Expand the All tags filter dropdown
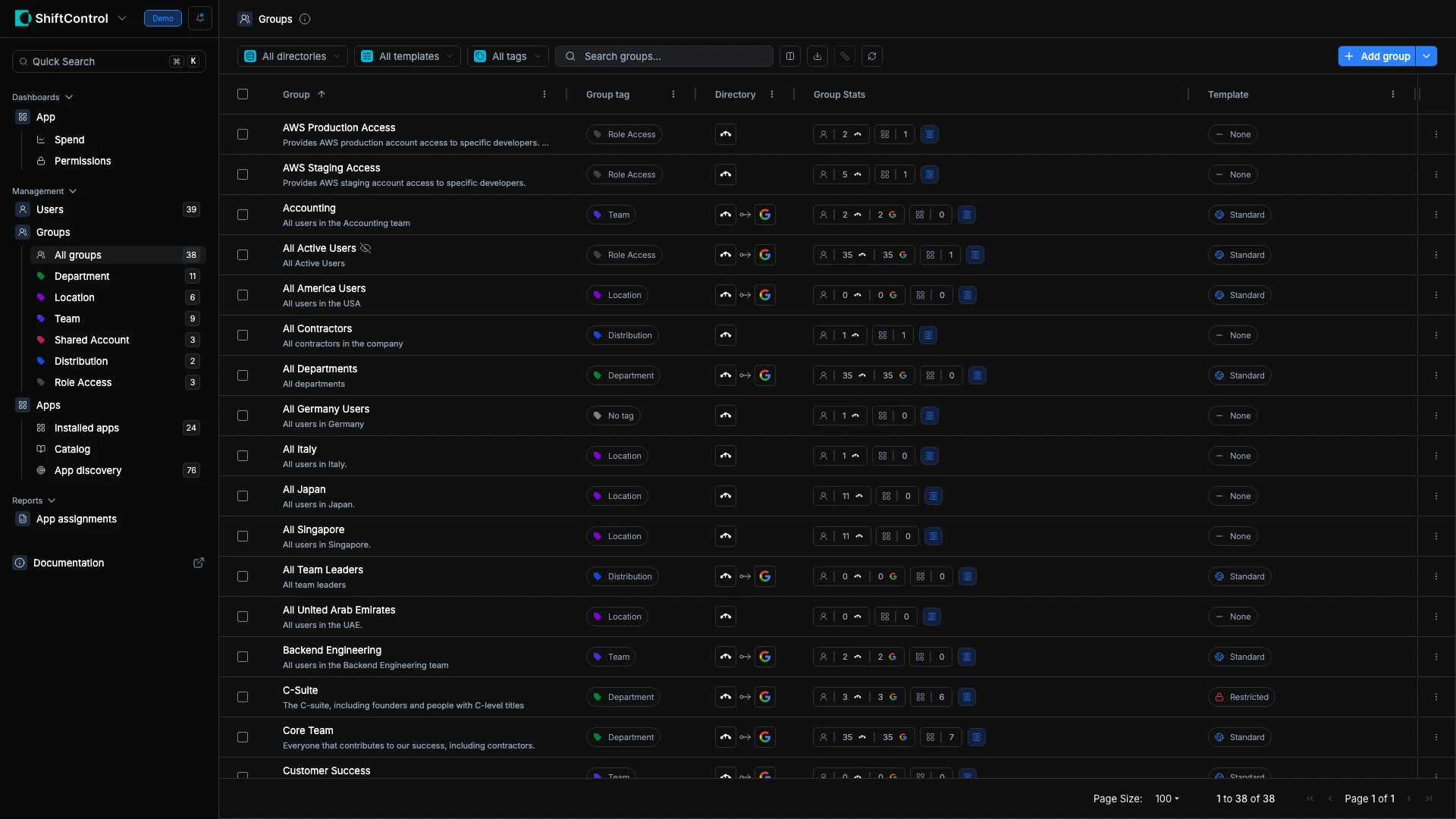This screenshot has height=819, width=1456. [x=508, y=56]
